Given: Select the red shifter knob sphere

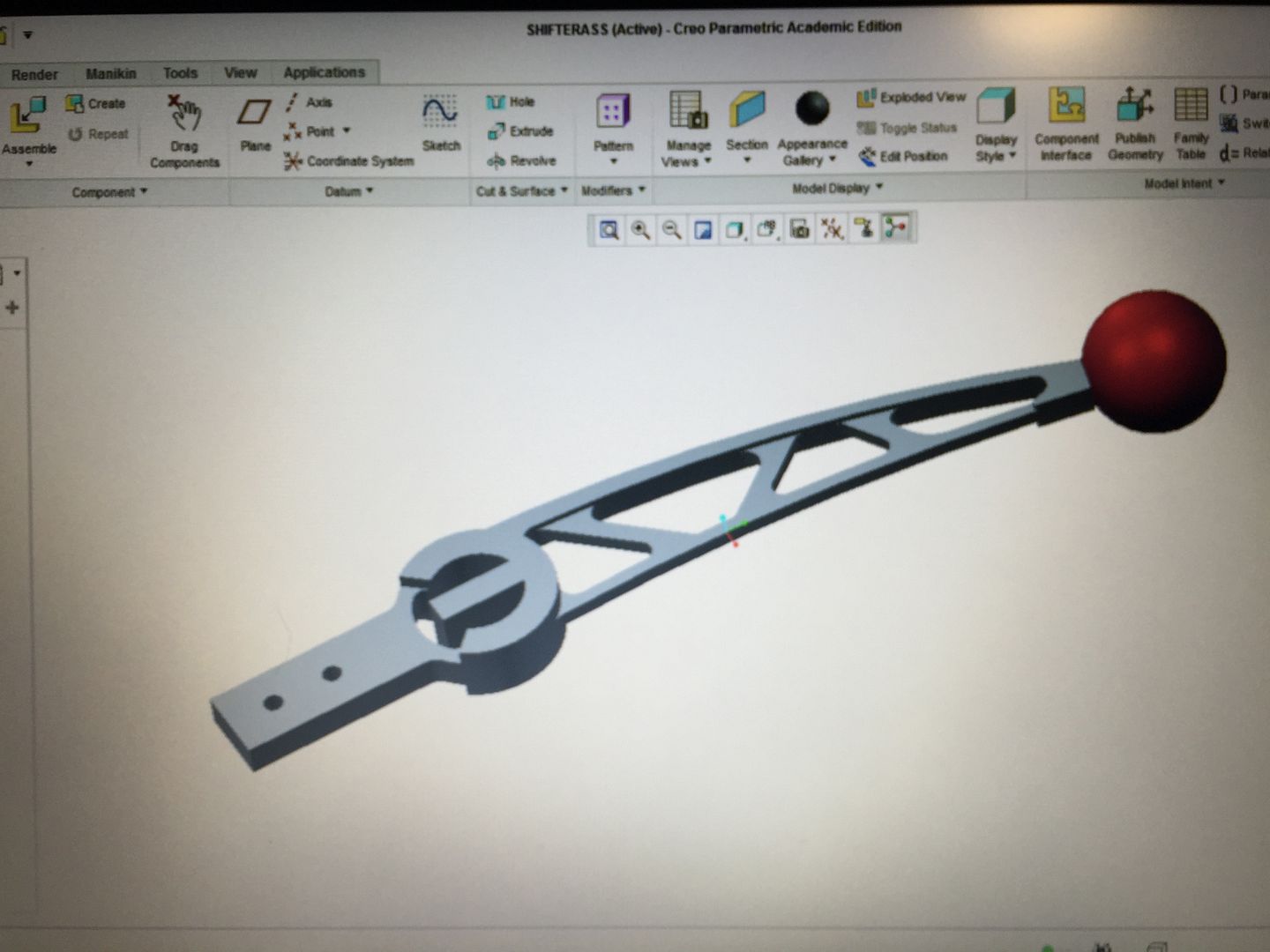Looking at the screenshot, I should [x=1154, y=361].
